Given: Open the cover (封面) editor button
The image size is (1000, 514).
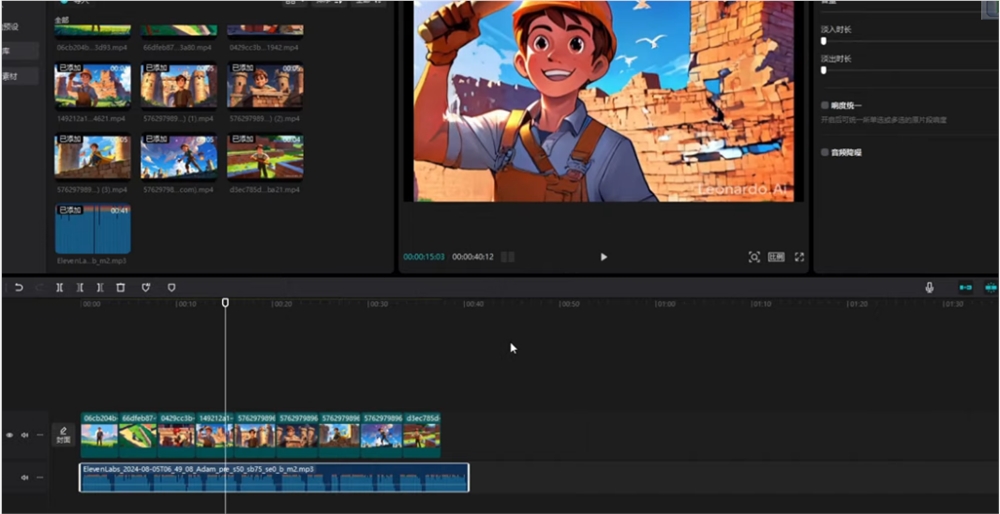Looking at the screenshot, I should (63, 435).
